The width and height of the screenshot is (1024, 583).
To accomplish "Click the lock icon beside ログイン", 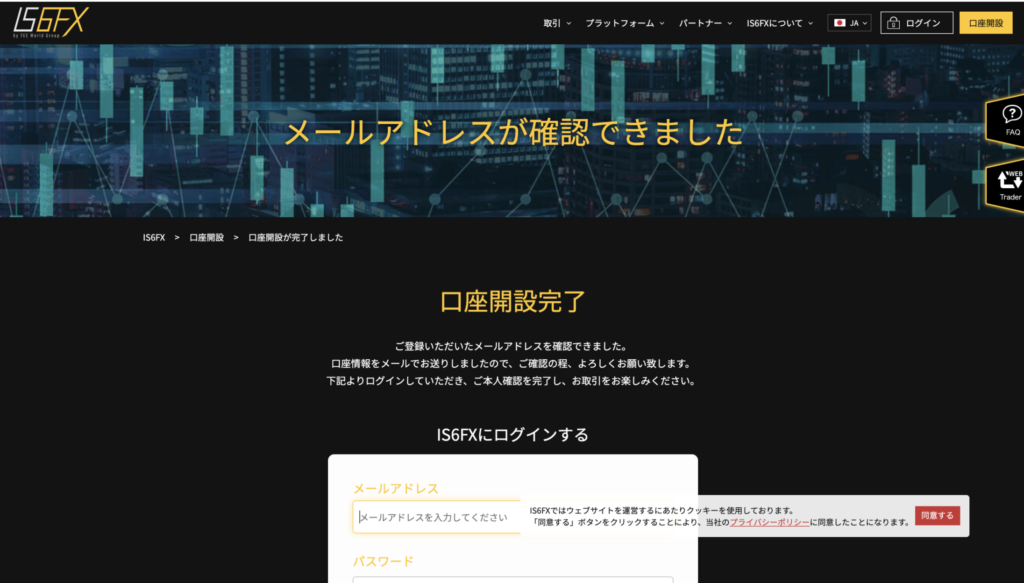I will pos(893,23).
